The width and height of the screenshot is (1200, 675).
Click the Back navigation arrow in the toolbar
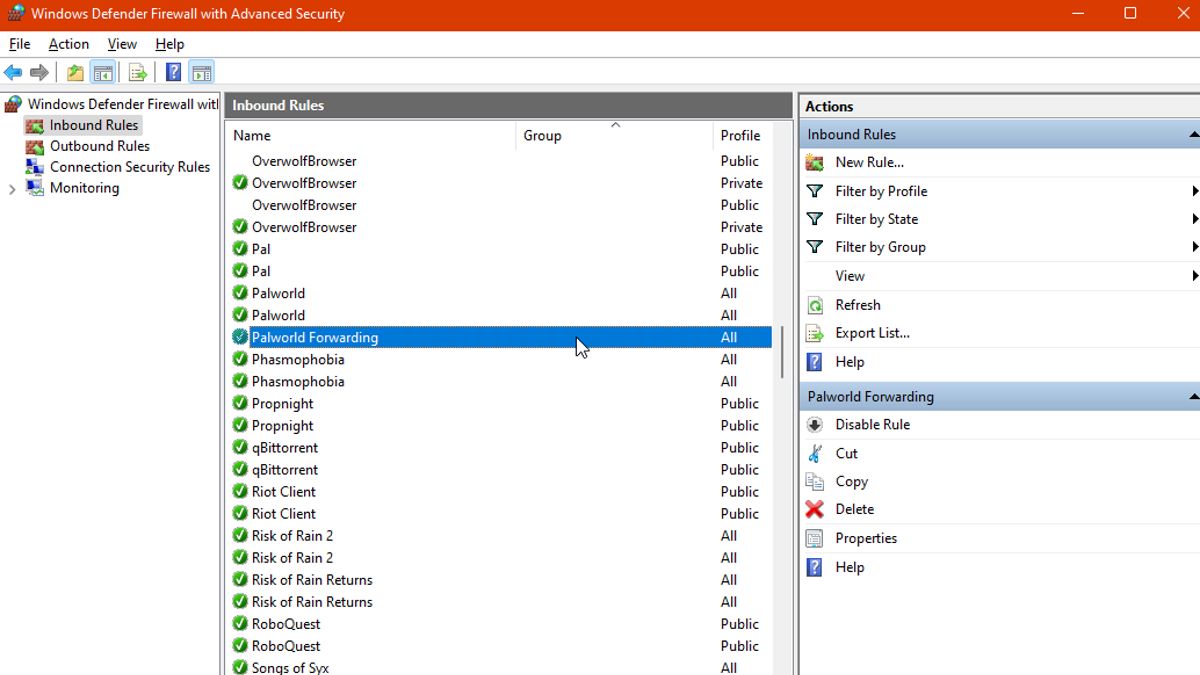pos(13,71)
